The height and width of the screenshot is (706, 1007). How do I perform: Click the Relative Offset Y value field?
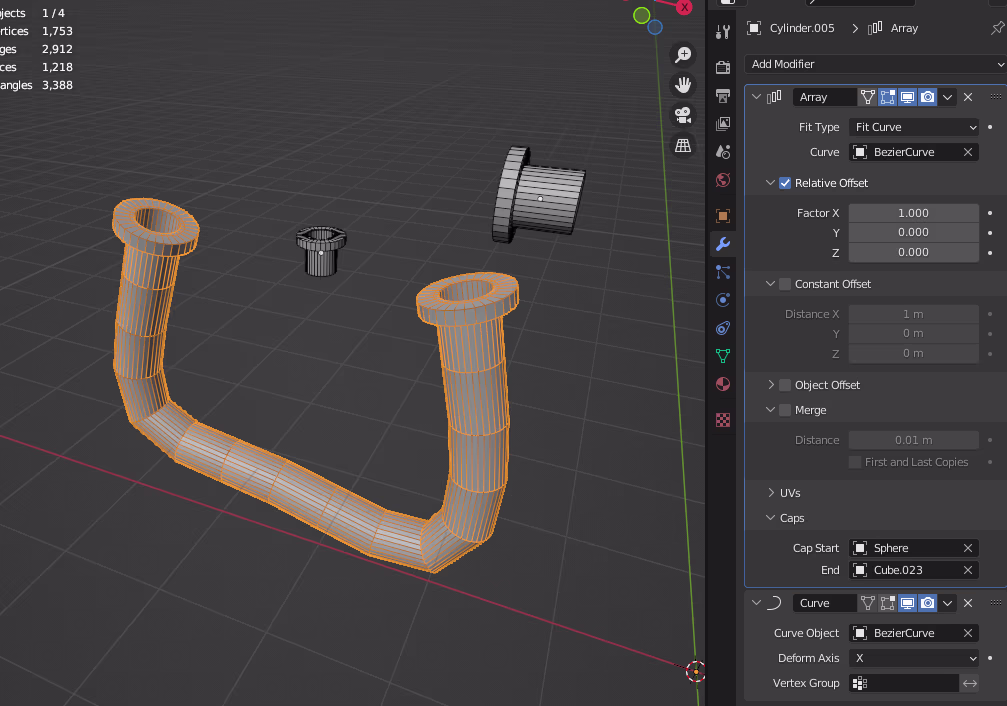click(x=914, y=233)
